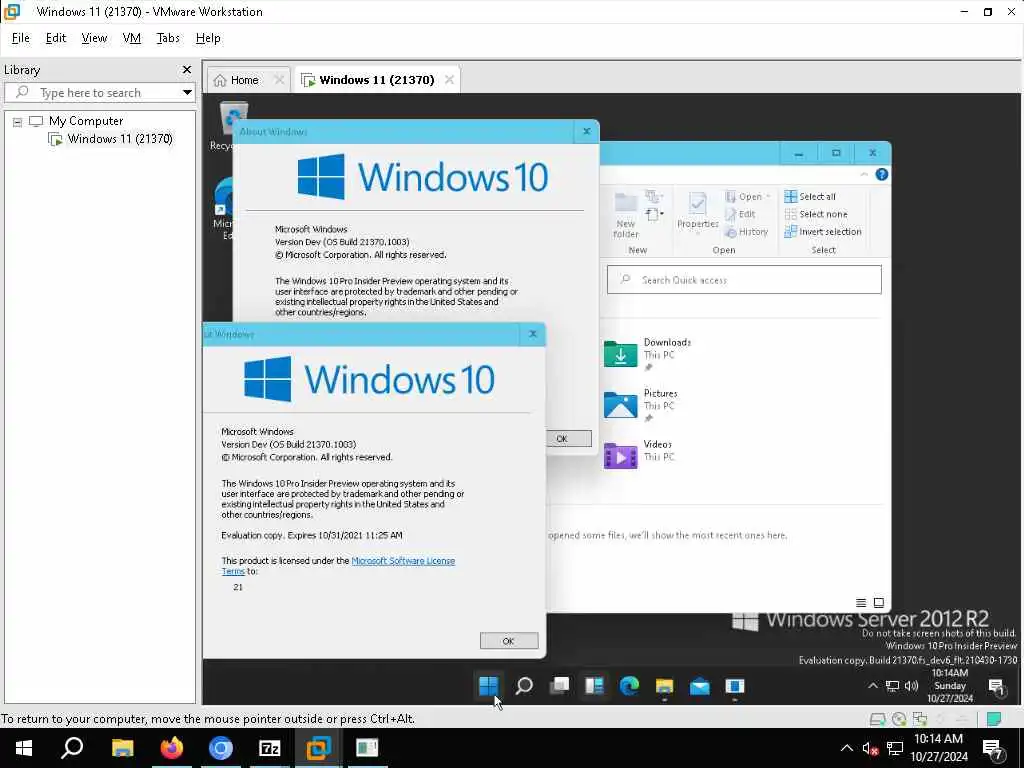Open host File Explorer taskbar icon
This screenshot has height=768, width=1024.
click(122, 748)
